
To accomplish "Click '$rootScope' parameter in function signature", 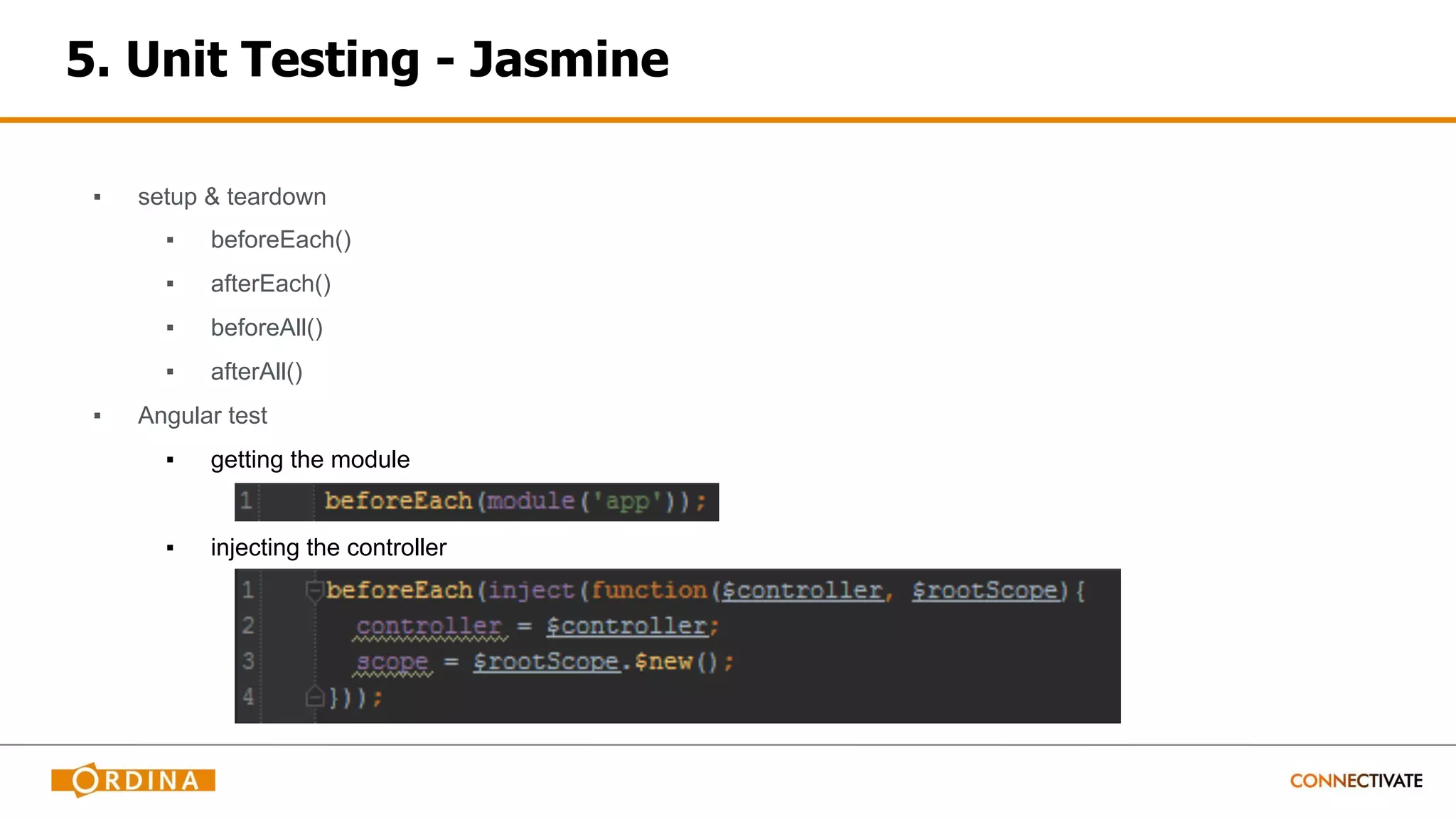I will [x=985, y=591].
